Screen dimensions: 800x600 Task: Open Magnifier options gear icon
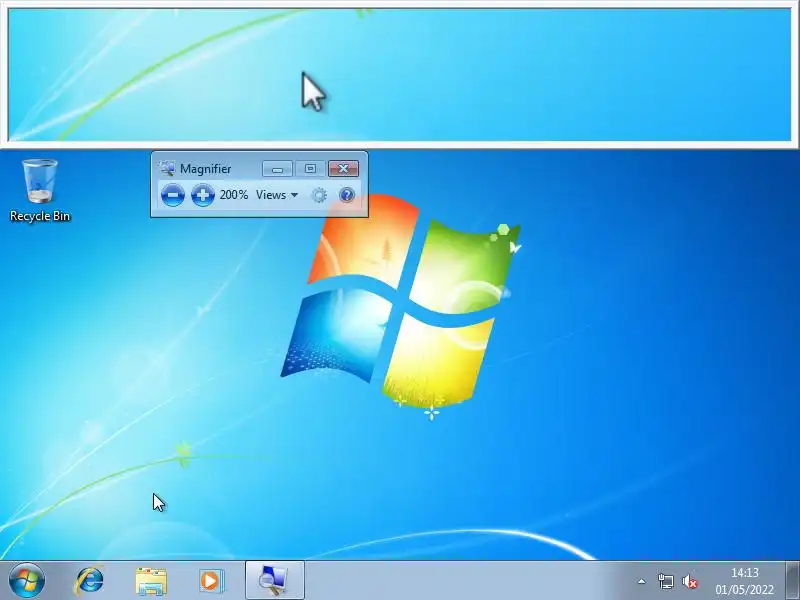tap(319, 195)
